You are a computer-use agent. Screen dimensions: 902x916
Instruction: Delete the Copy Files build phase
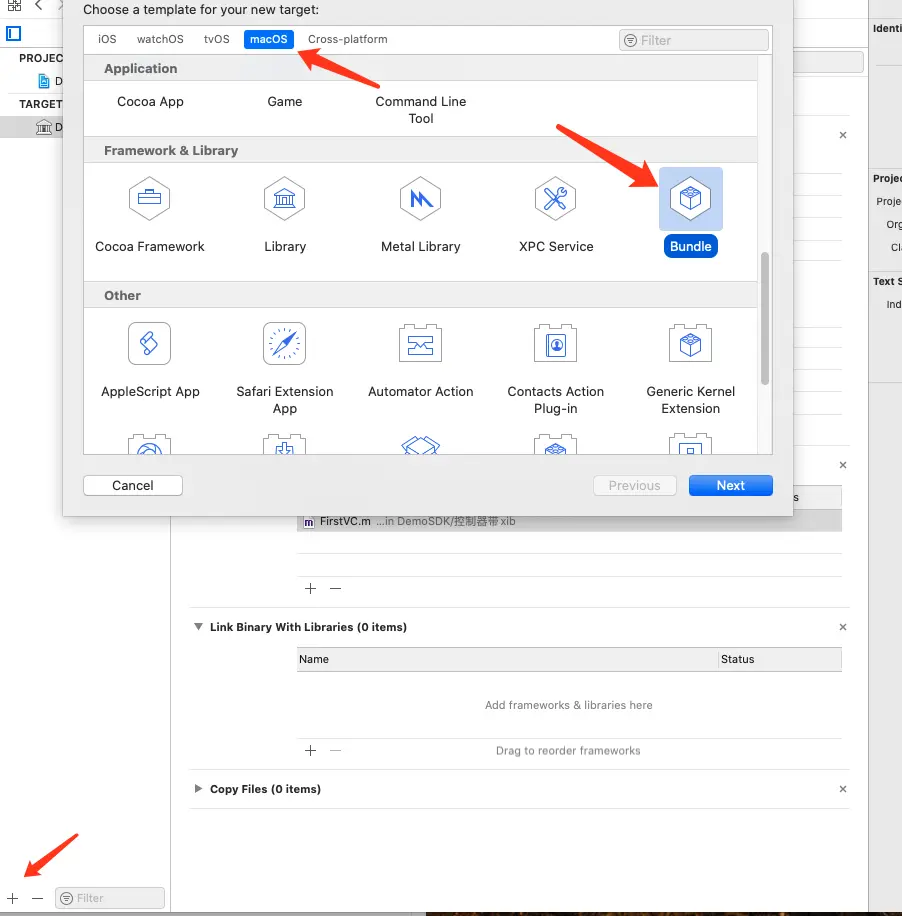[842, 789]
